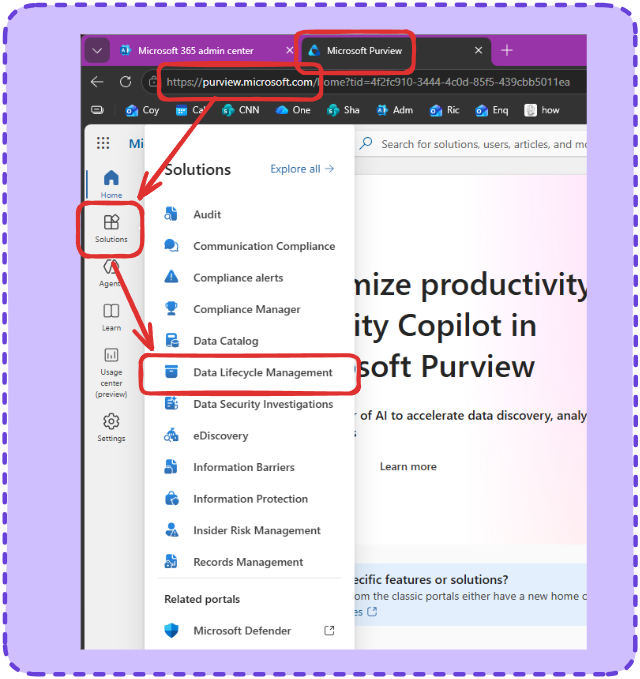
Task: Select Data Lifecycle Management from Solutions
Action: coord(262,373)
